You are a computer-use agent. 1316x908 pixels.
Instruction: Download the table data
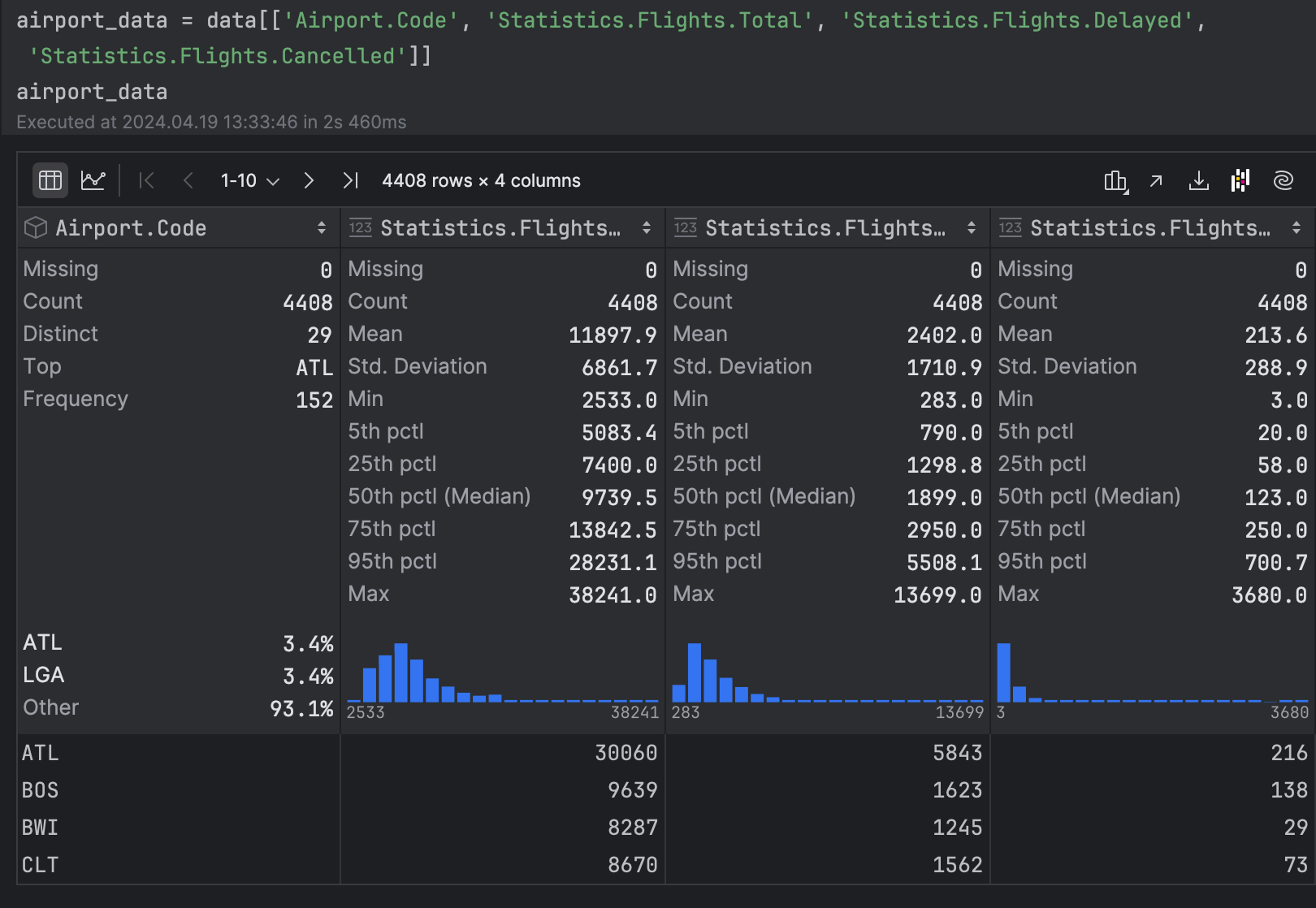[x=1198, y=180]
